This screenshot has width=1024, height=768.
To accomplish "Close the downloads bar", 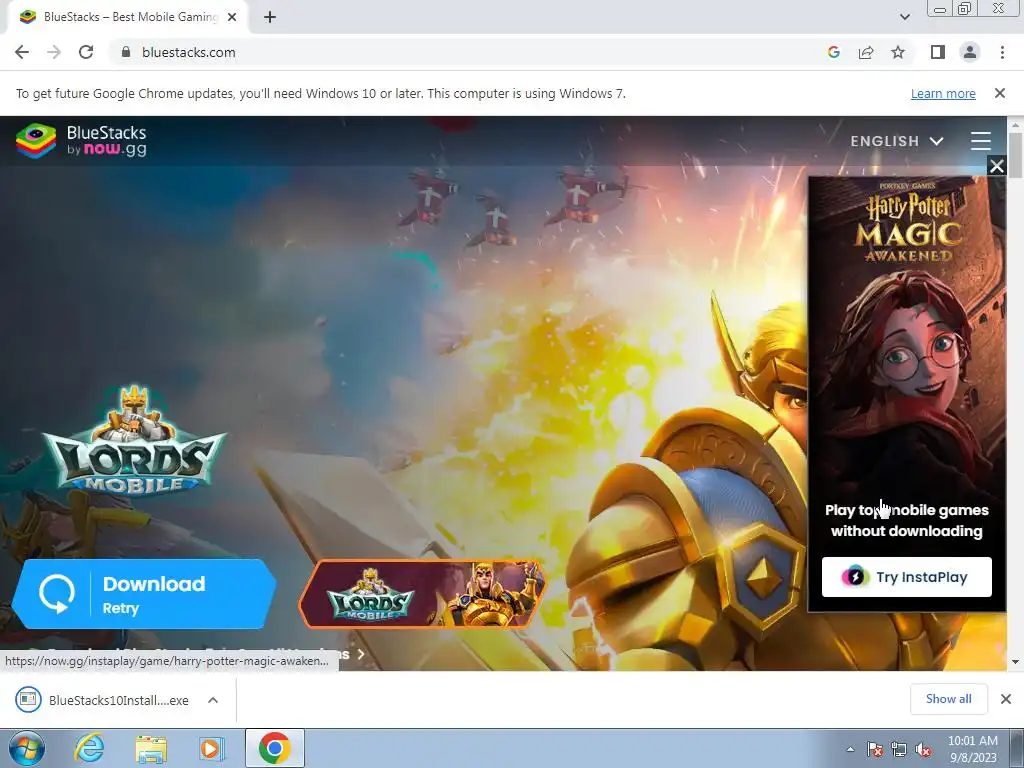I will tap(1006, 699).
